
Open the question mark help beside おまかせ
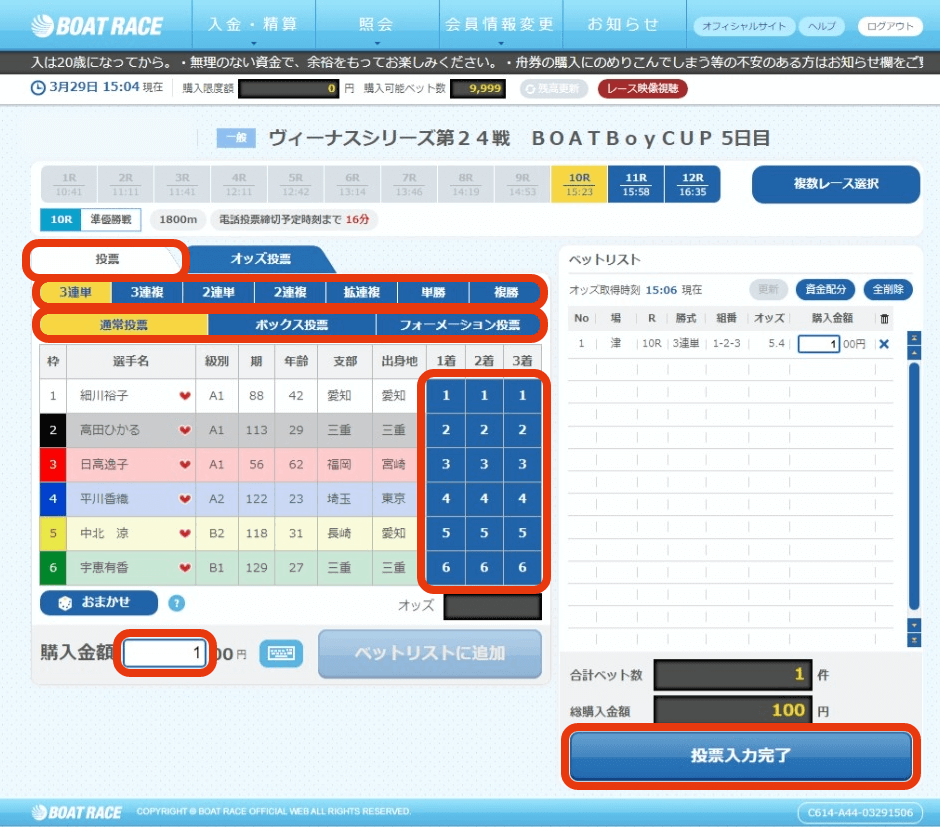pos(176,603)
